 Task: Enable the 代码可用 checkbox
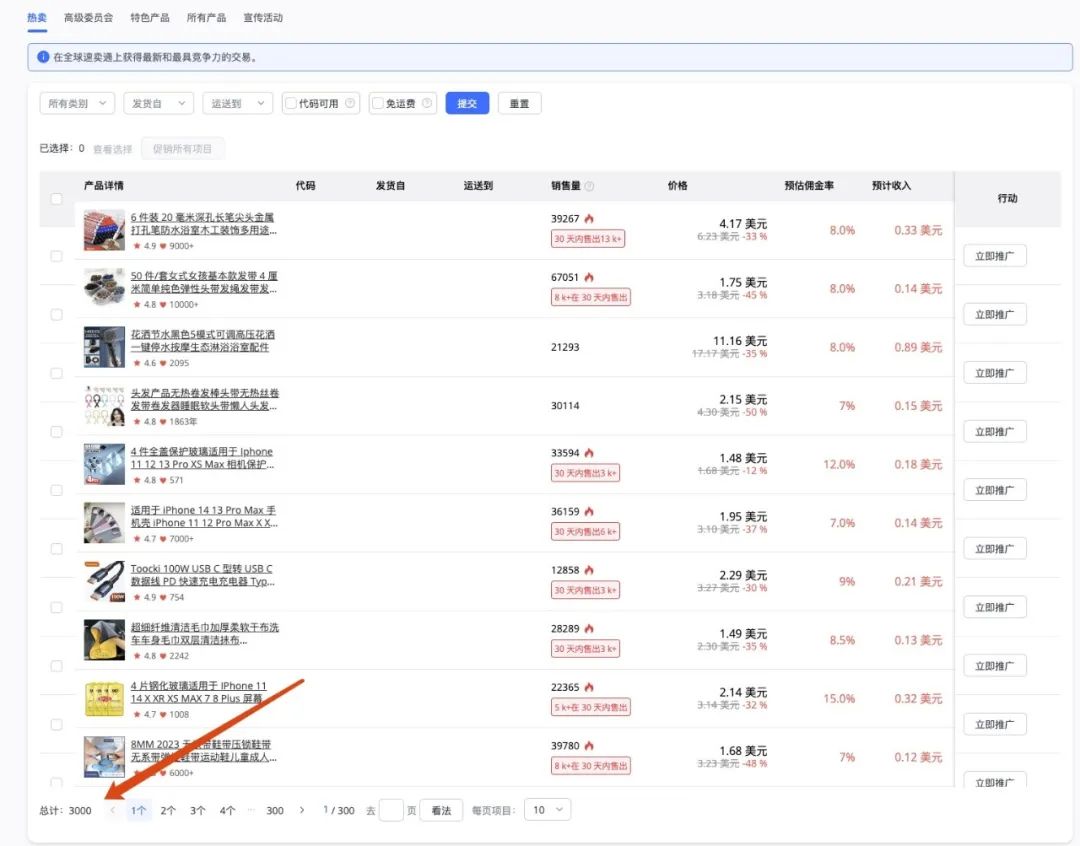coord(291,103)
